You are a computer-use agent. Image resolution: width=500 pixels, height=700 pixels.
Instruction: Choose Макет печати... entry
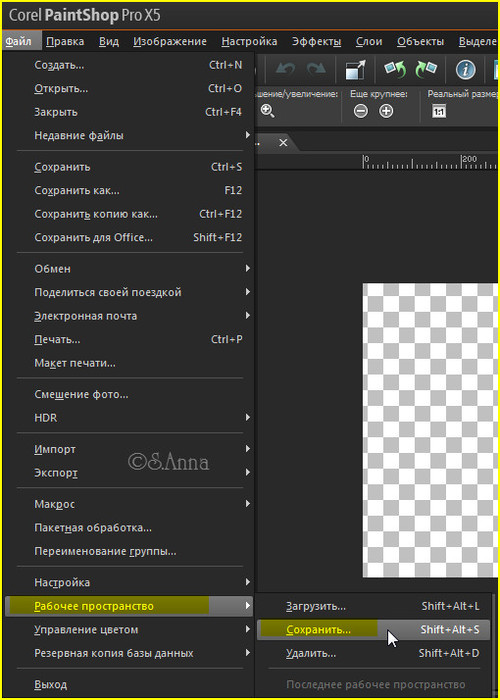(129, 363)
